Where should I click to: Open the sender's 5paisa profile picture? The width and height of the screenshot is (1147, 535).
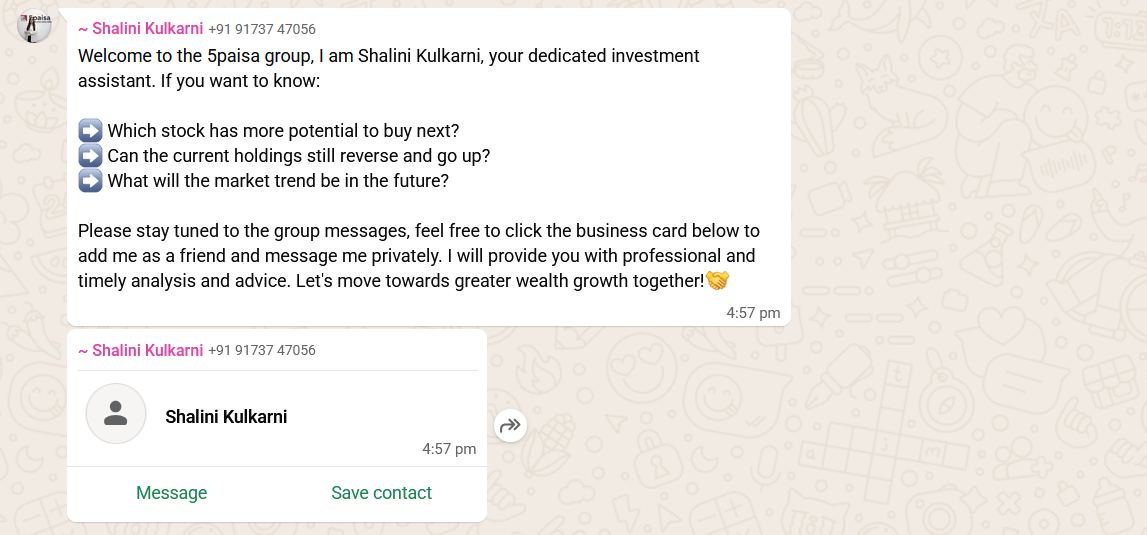(x=34, y=25)
